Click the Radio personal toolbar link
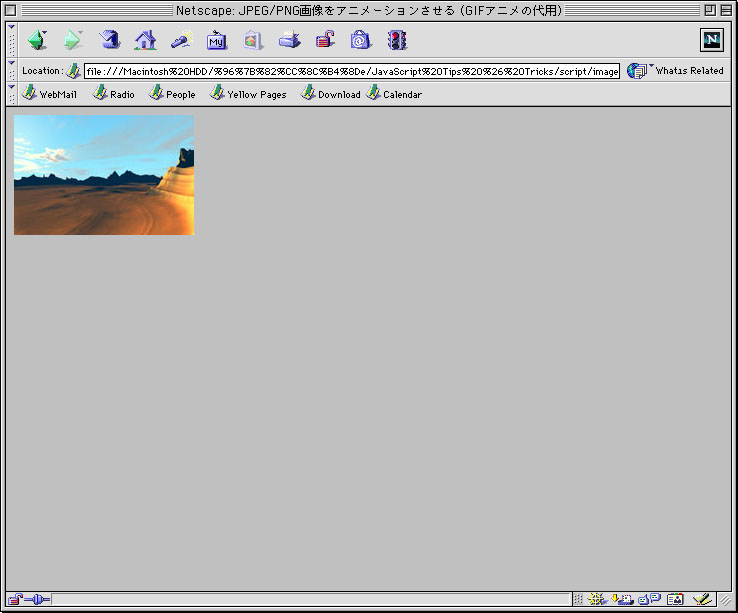 point(113,94)
